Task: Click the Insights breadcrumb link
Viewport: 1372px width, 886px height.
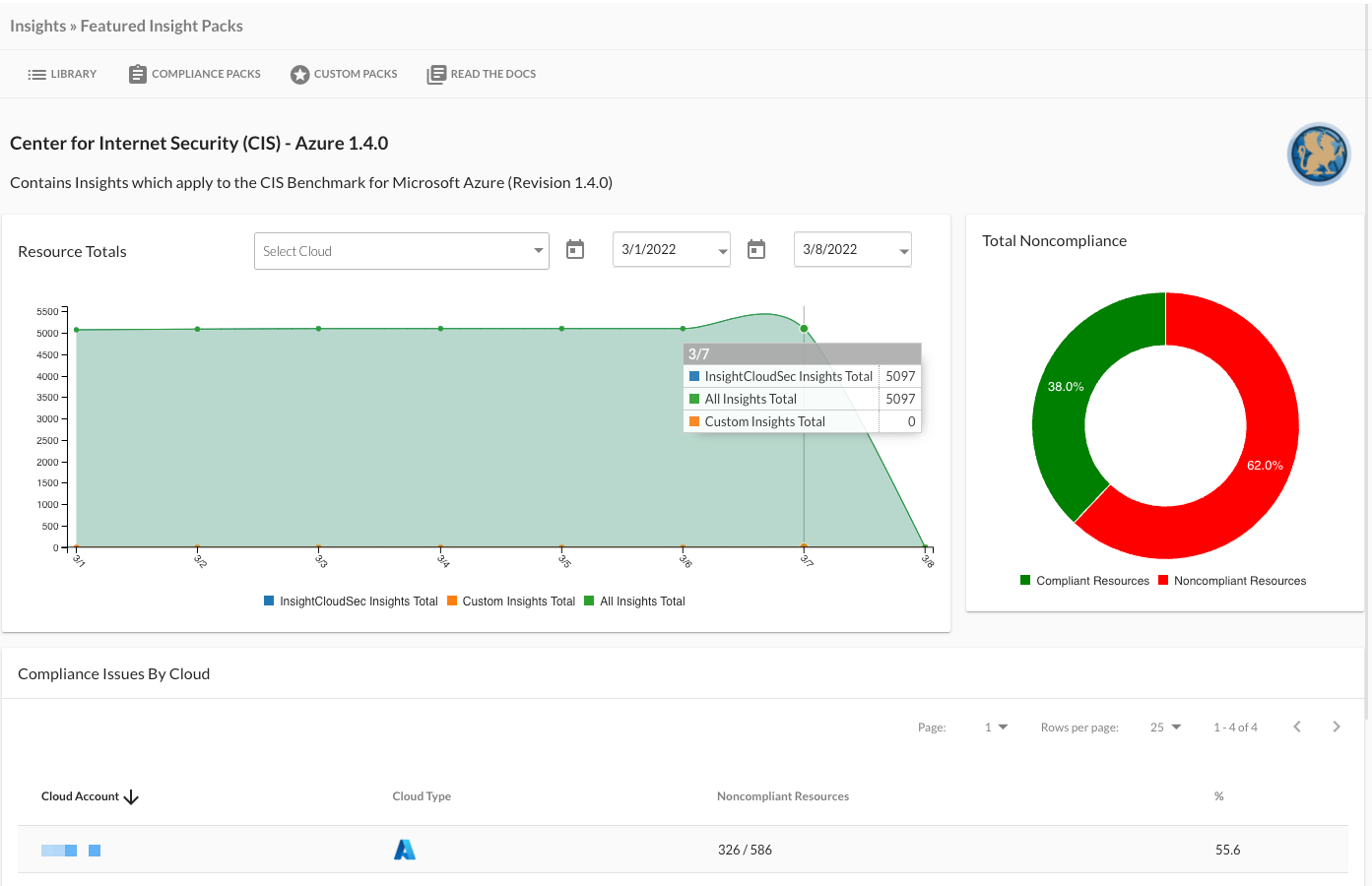Action: 37,27
